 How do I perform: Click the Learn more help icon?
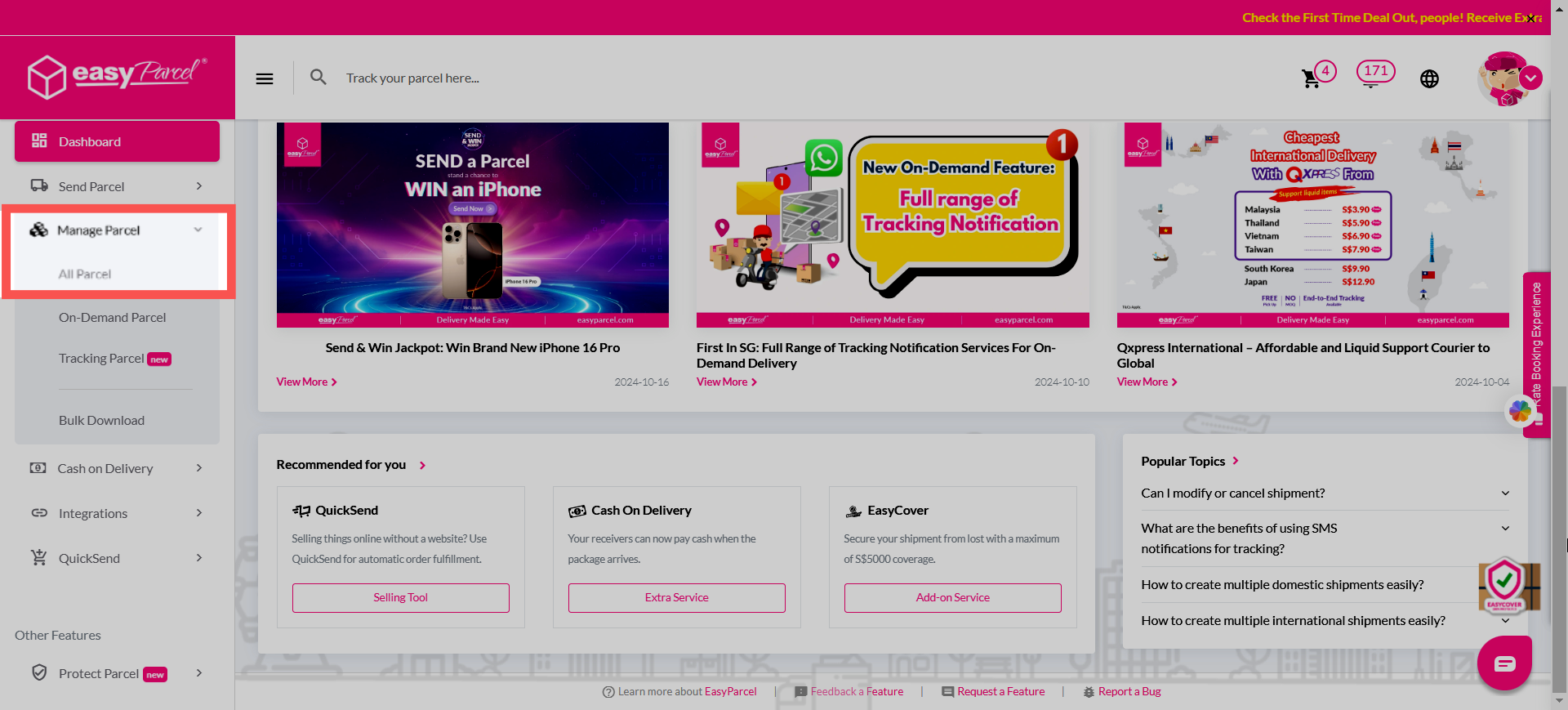point(608,692)
